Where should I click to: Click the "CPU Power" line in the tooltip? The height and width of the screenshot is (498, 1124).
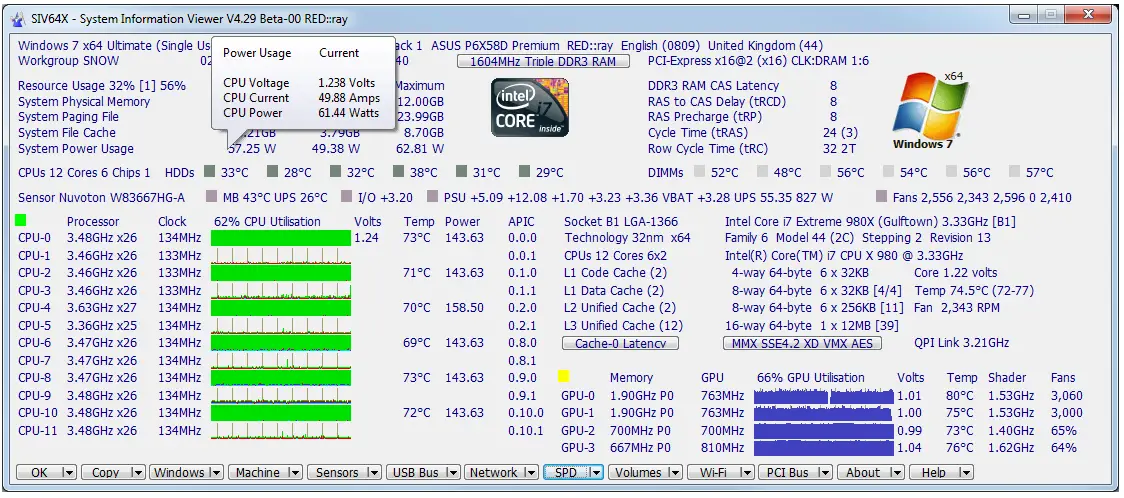point(301,112)
